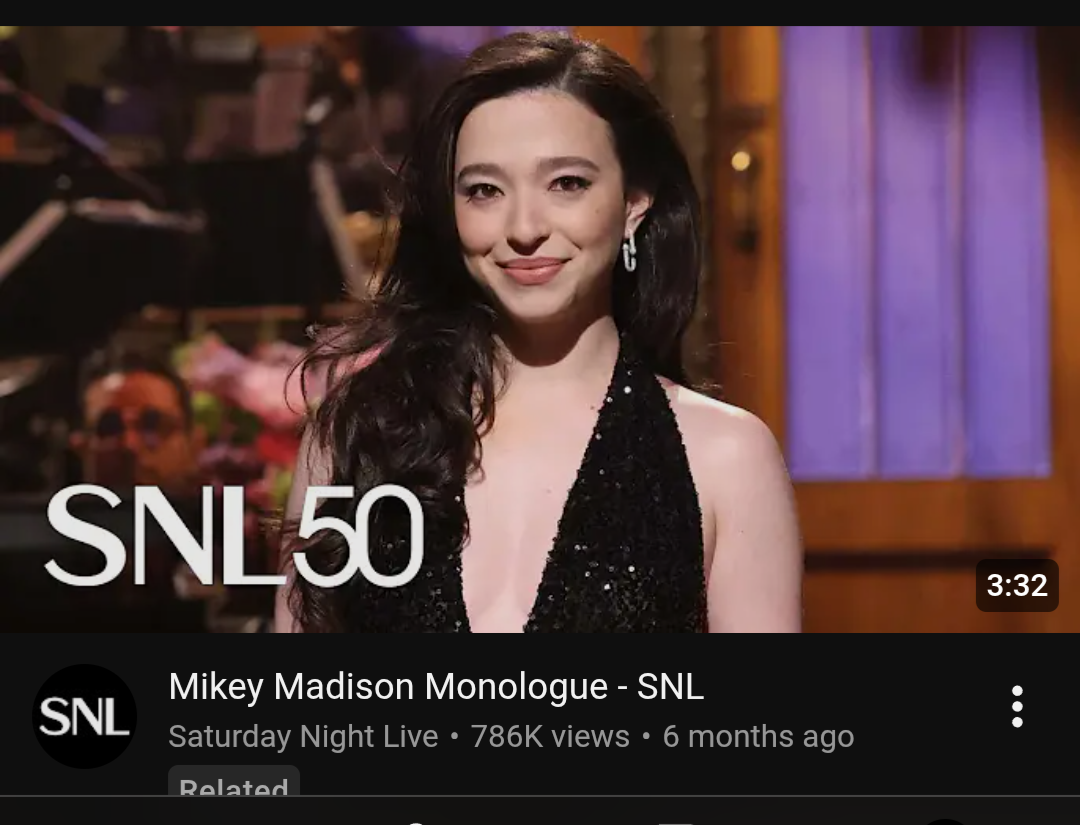The height and width of the screenshot is (825, 1080).
Task: Click the dark bar above the thumbnail
Action: (x=540, y=12)
